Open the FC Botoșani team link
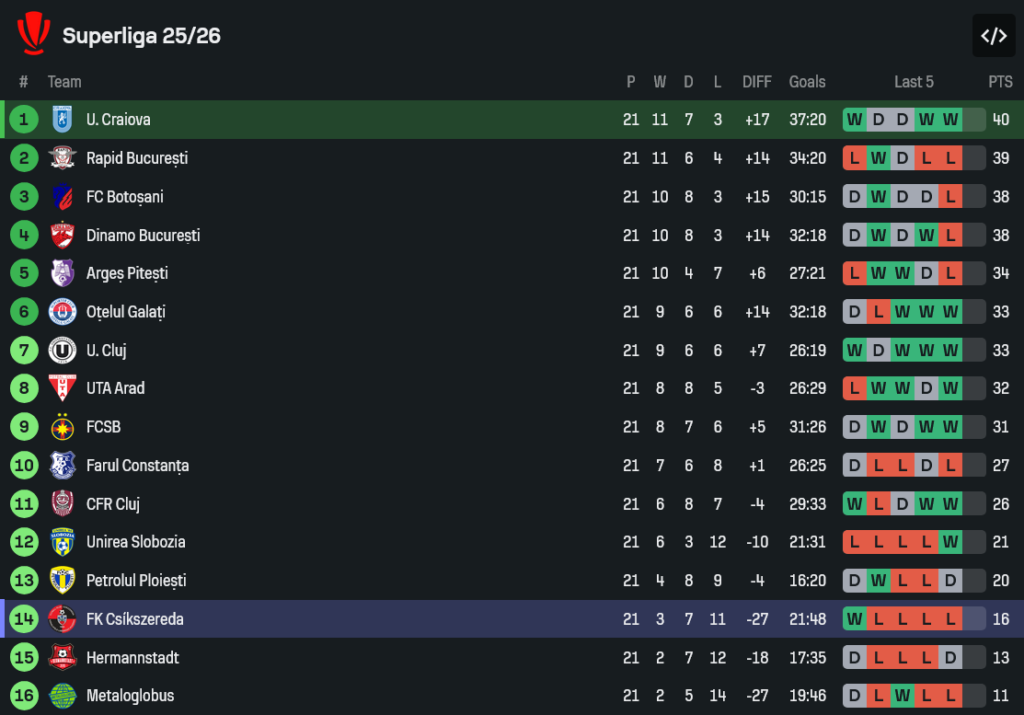 coord(124,197)
